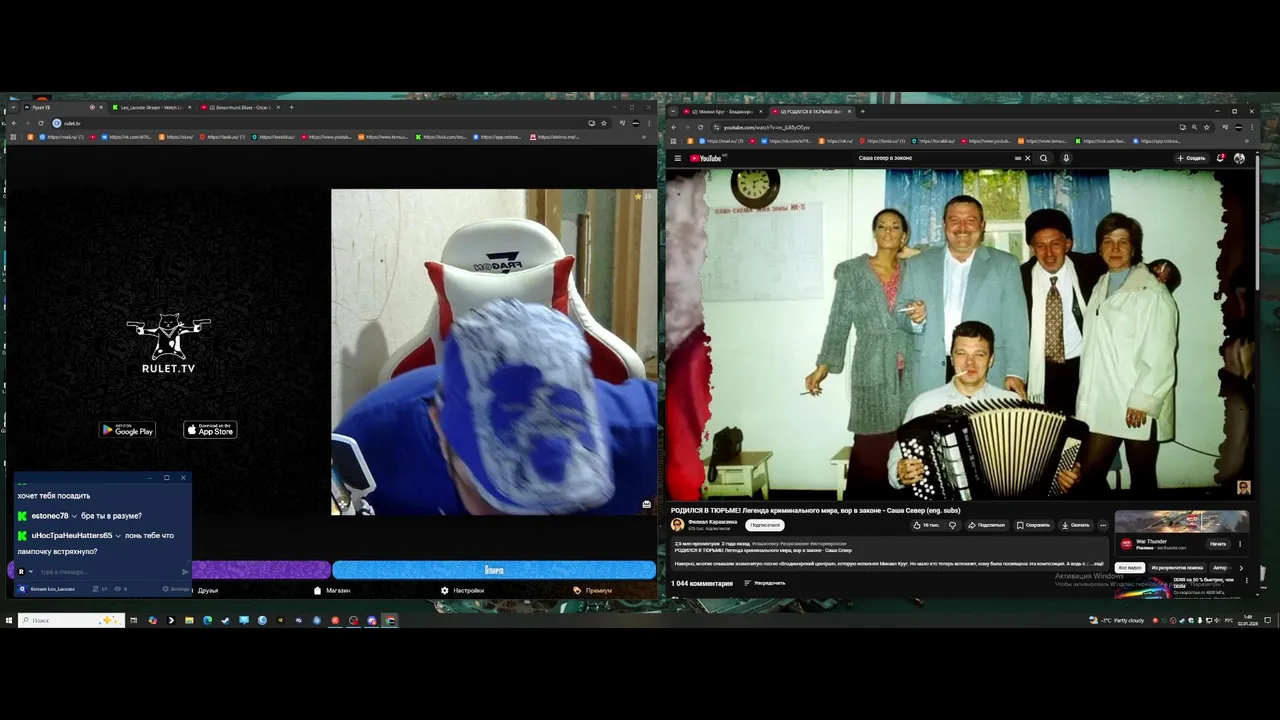Screen dimensions: 1280x720
Task: Go back in the rulet.tv window
Action: coord(13,123)
